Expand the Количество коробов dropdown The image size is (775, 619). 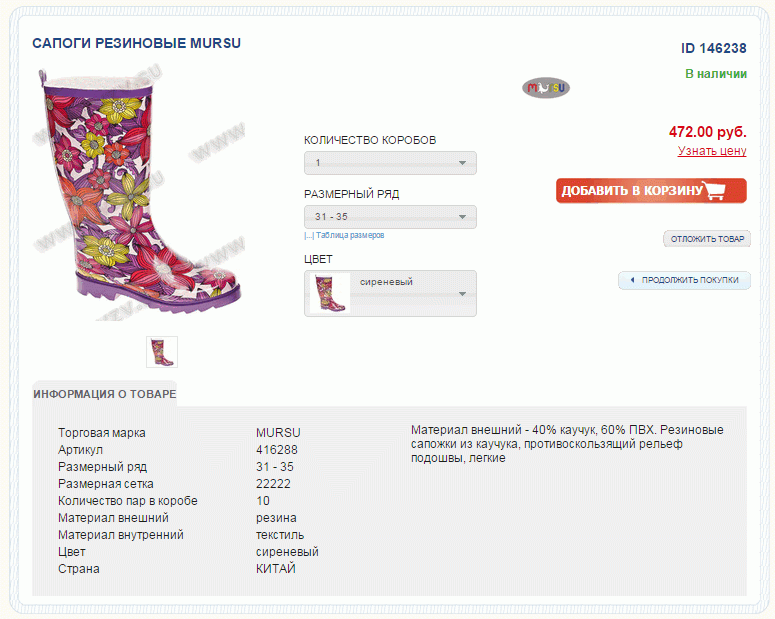tap(390, 163)
